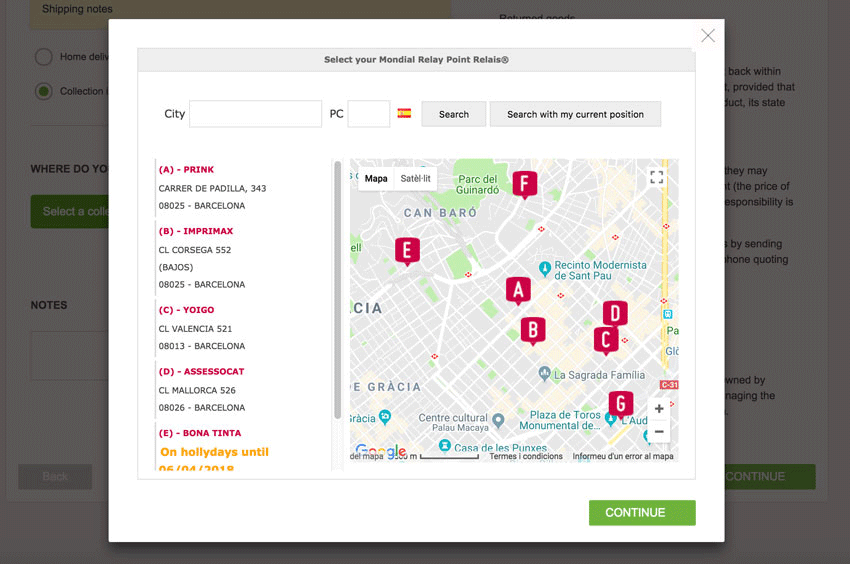Viewport: 850px width, 564px height.
Task: Click Select a collection point button behind dialog
Action: (x=69, y=212)
